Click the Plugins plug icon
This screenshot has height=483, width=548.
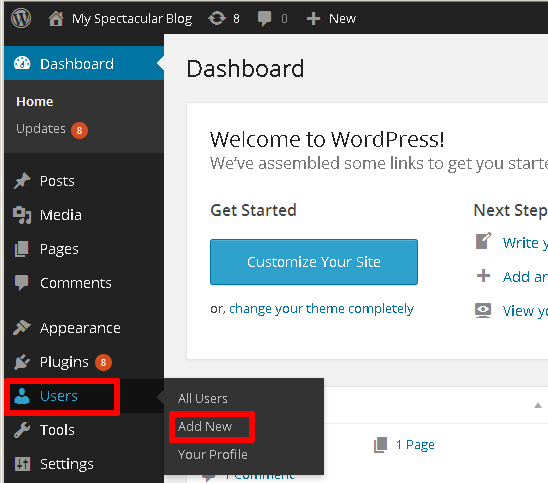click(x=22, y=362)
